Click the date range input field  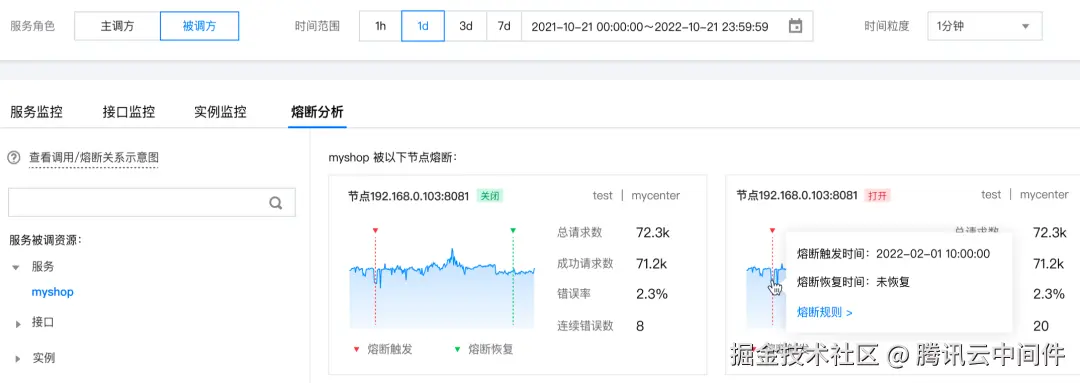[667, 26]
